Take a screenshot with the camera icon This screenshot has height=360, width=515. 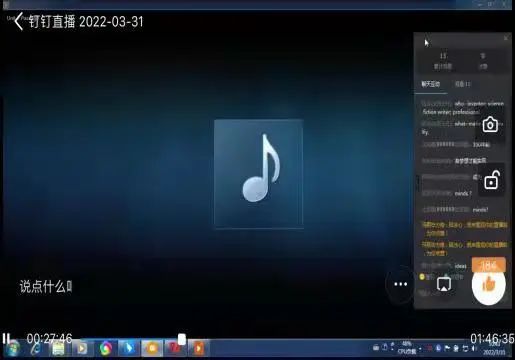coord(490,125)
